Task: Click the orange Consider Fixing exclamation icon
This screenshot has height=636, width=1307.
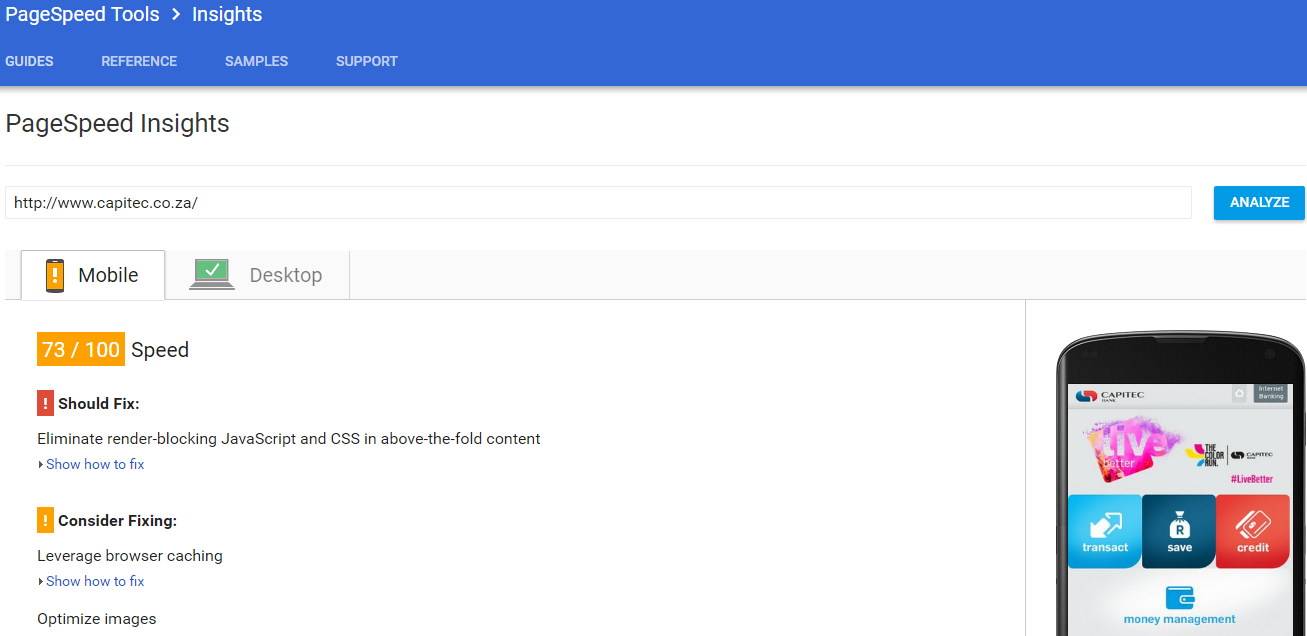Action: (x=45, y=521)
